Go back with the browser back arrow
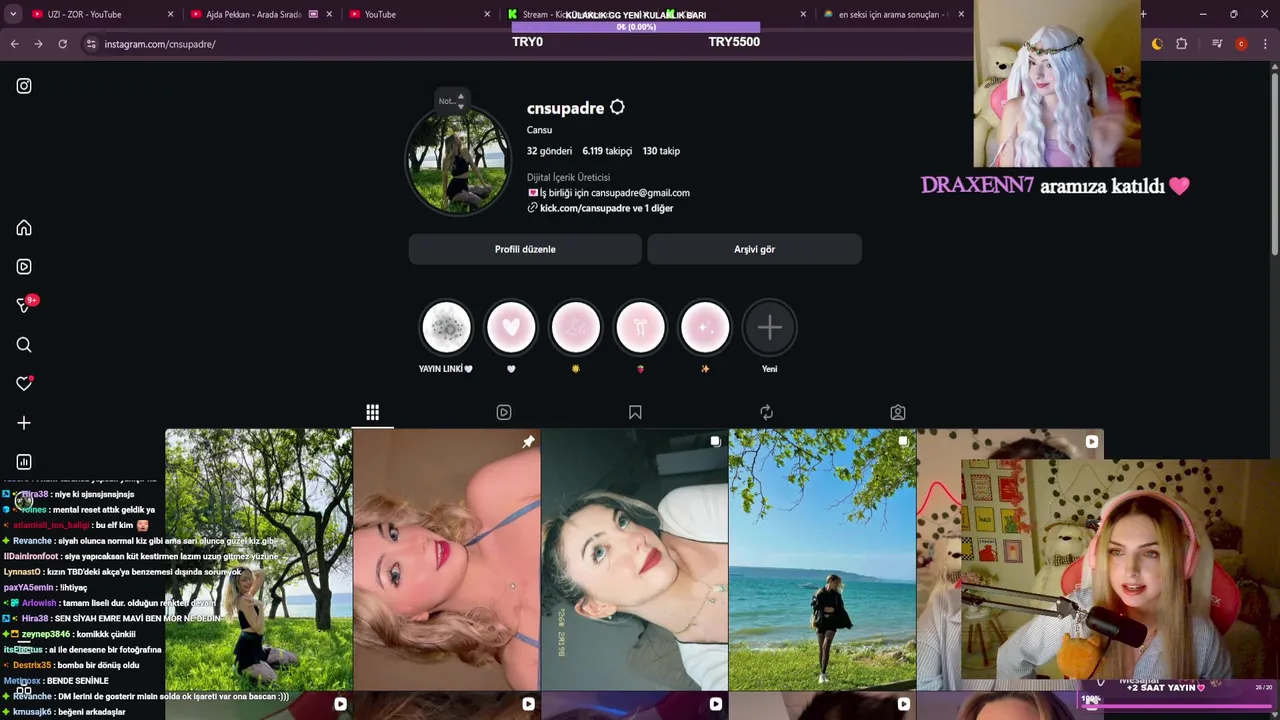The width and height of the screenshot is (1280, 720). click(x=14, y=44)
